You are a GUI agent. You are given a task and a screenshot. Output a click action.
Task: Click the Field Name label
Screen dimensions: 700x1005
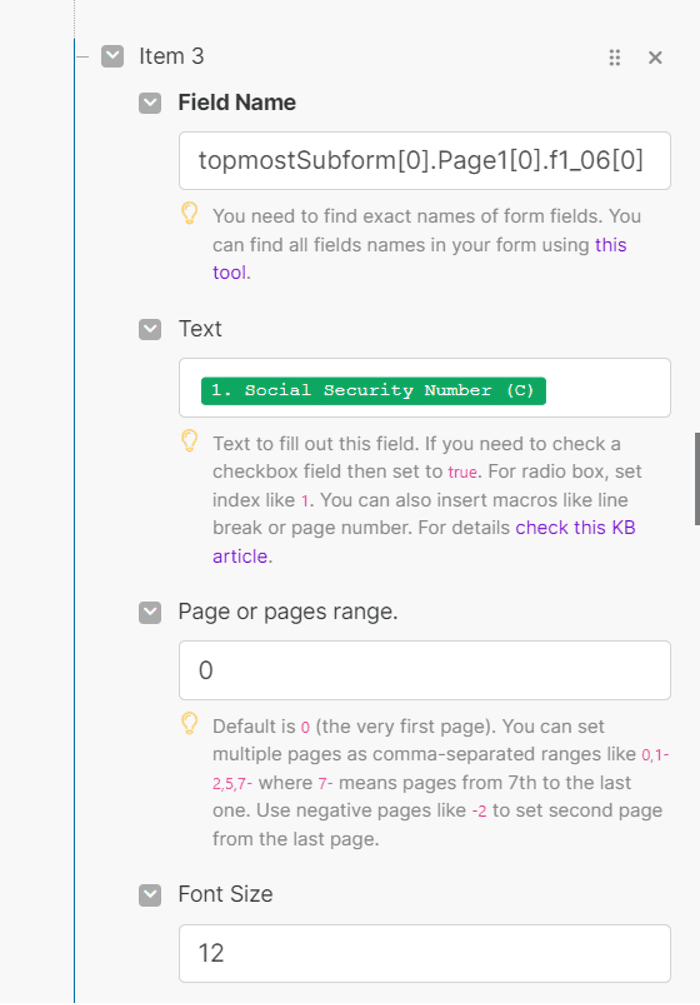[x=237, y=103]
